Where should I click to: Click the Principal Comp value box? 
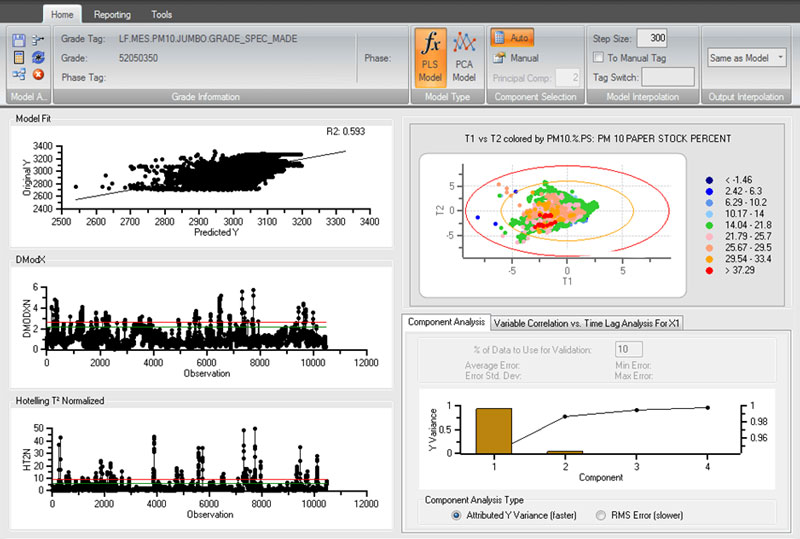tap(568, 78)
